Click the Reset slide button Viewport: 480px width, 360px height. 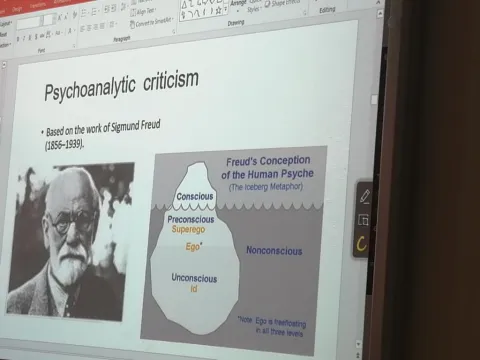click(x=4, y=35)
